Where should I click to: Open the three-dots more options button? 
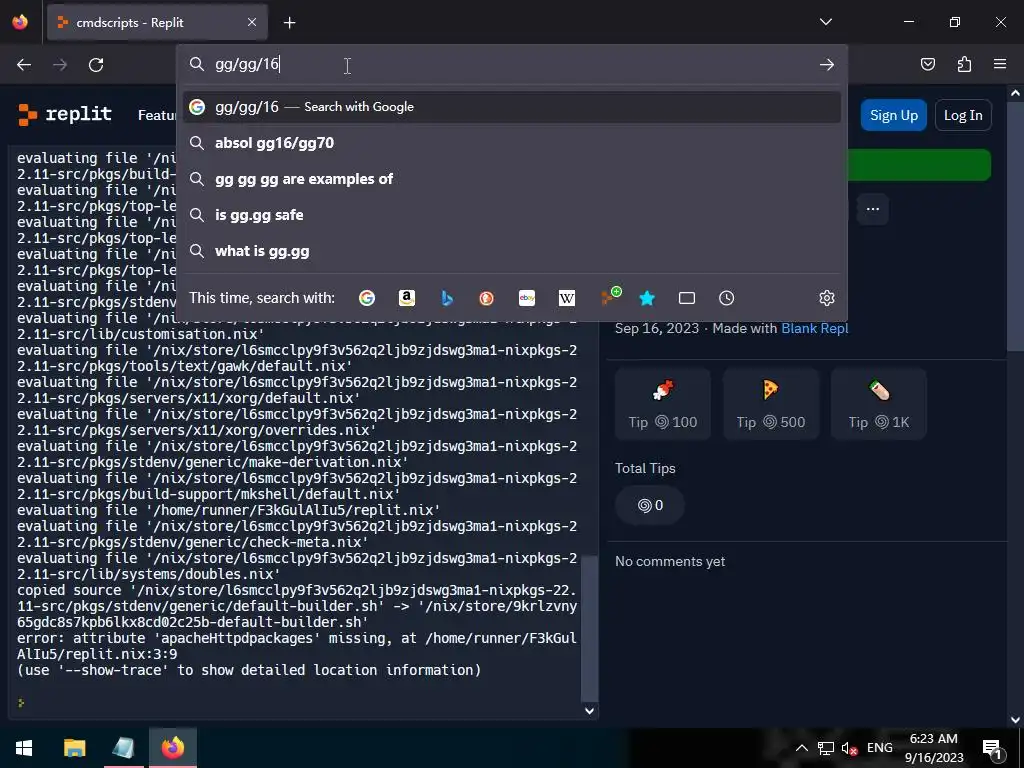tap(872, 209)
